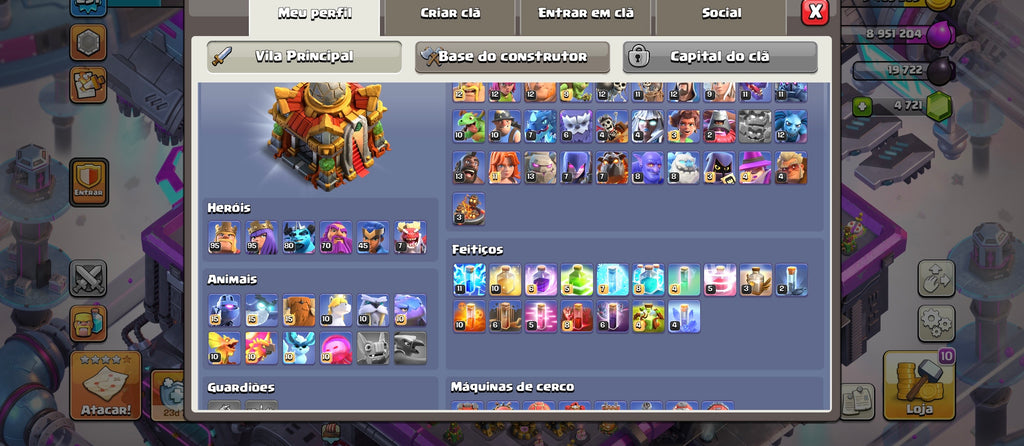Open the Criar clã tab

450,15
